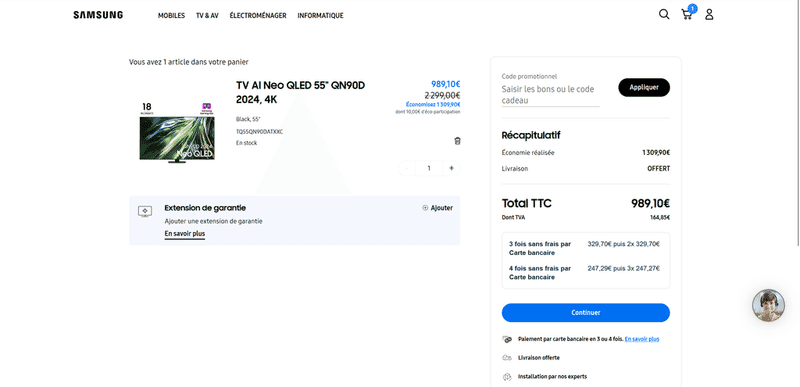Viewport: 800px width, 387px height.
Task: Click the Économisez 1 309,90€ text
Action: 433,104
